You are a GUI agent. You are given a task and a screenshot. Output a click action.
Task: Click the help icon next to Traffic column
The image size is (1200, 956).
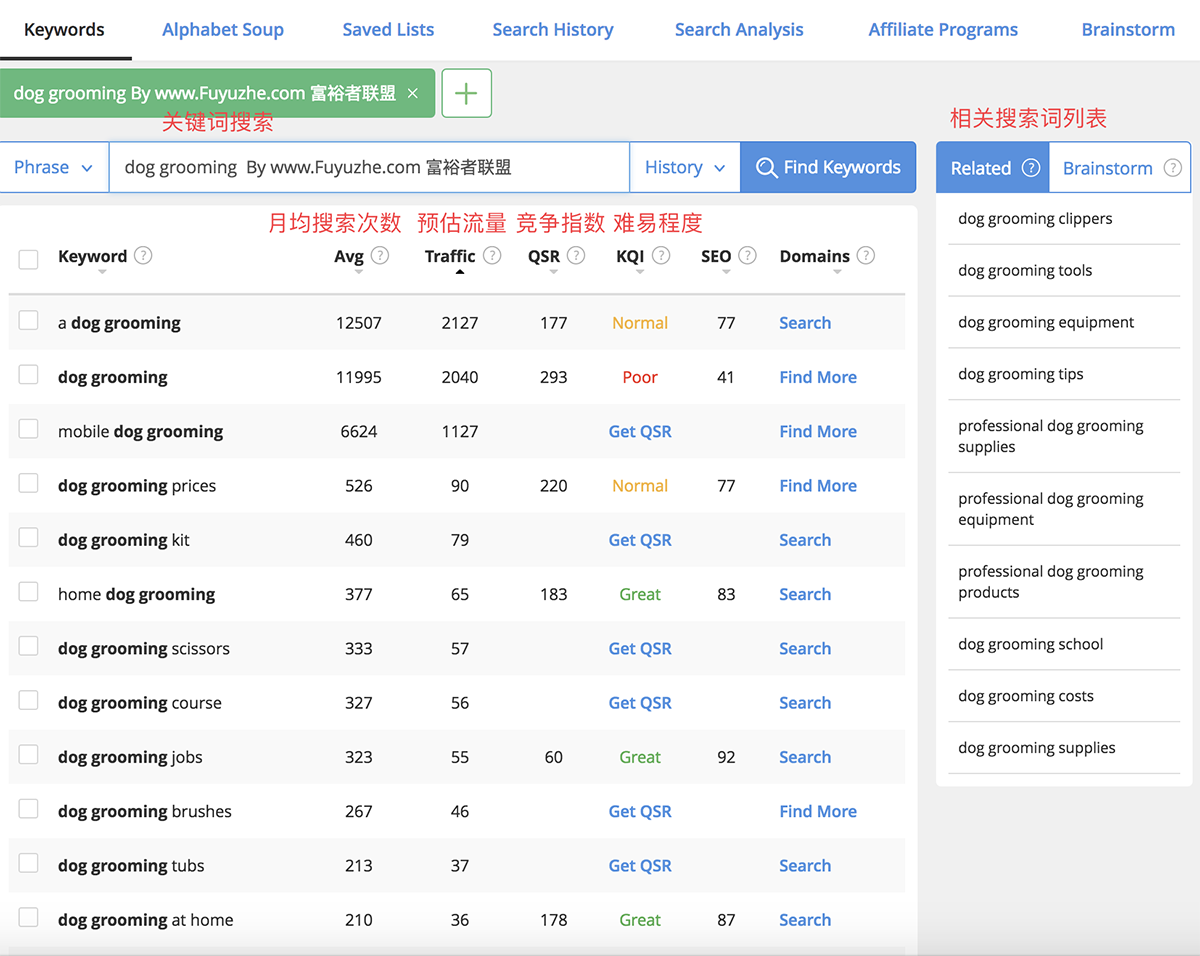492,255
